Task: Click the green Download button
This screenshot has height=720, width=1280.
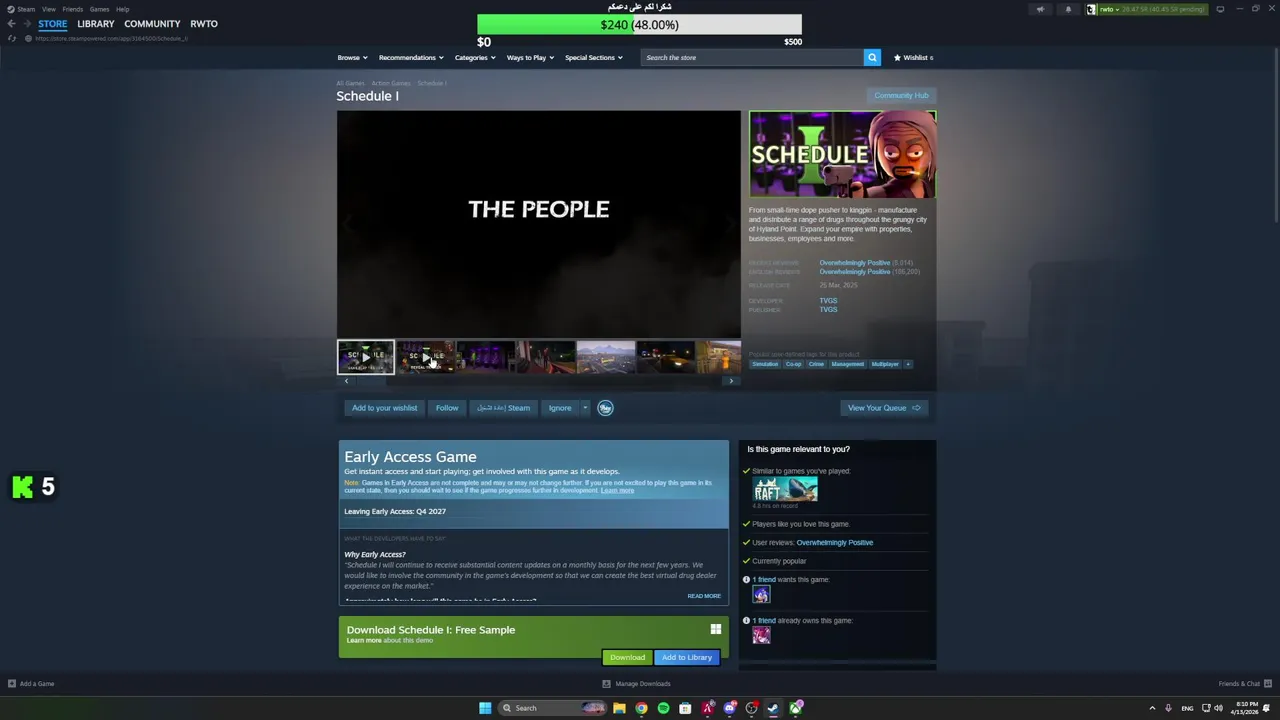Action: [x=627, y=657]
